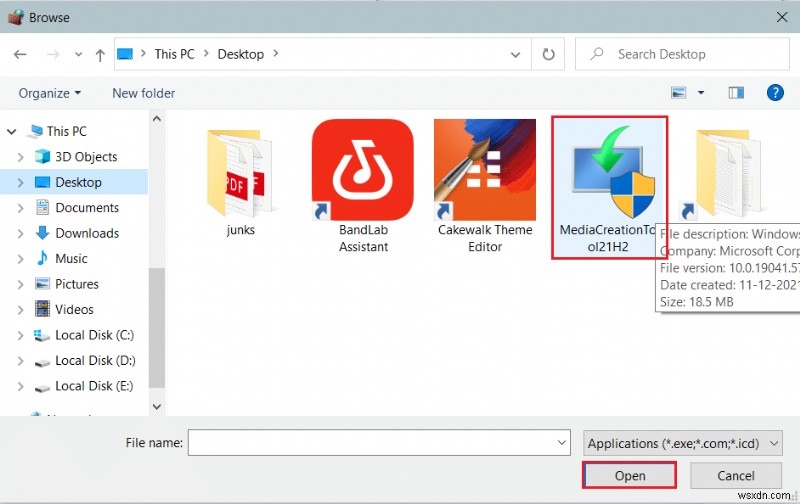The image size is (800, 504).
Task: Select the BandLab Assistant shortcut icon
Action: click(363, 170)
